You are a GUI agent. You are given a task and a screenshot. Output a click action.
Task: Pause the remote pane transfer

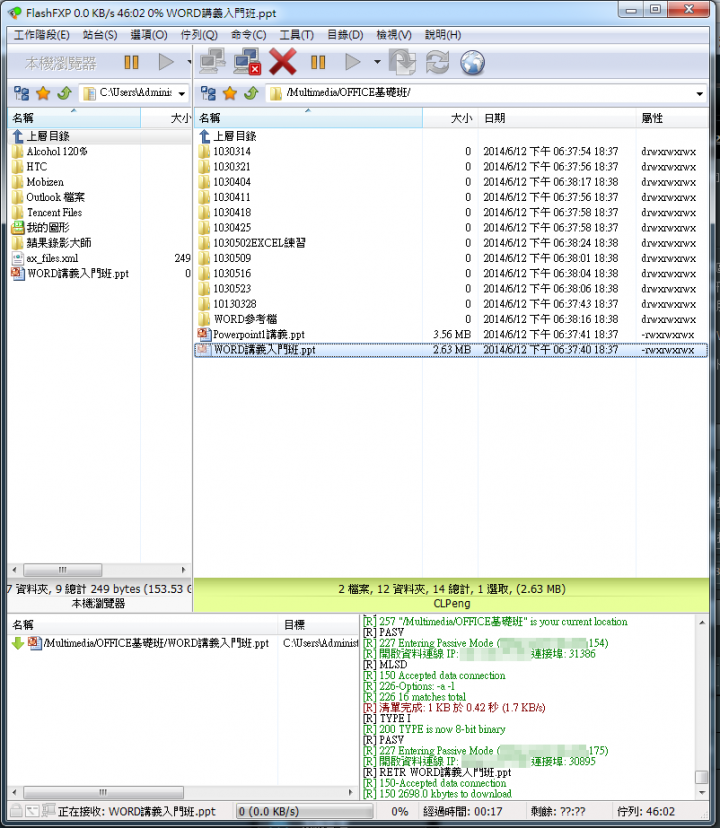318,62
